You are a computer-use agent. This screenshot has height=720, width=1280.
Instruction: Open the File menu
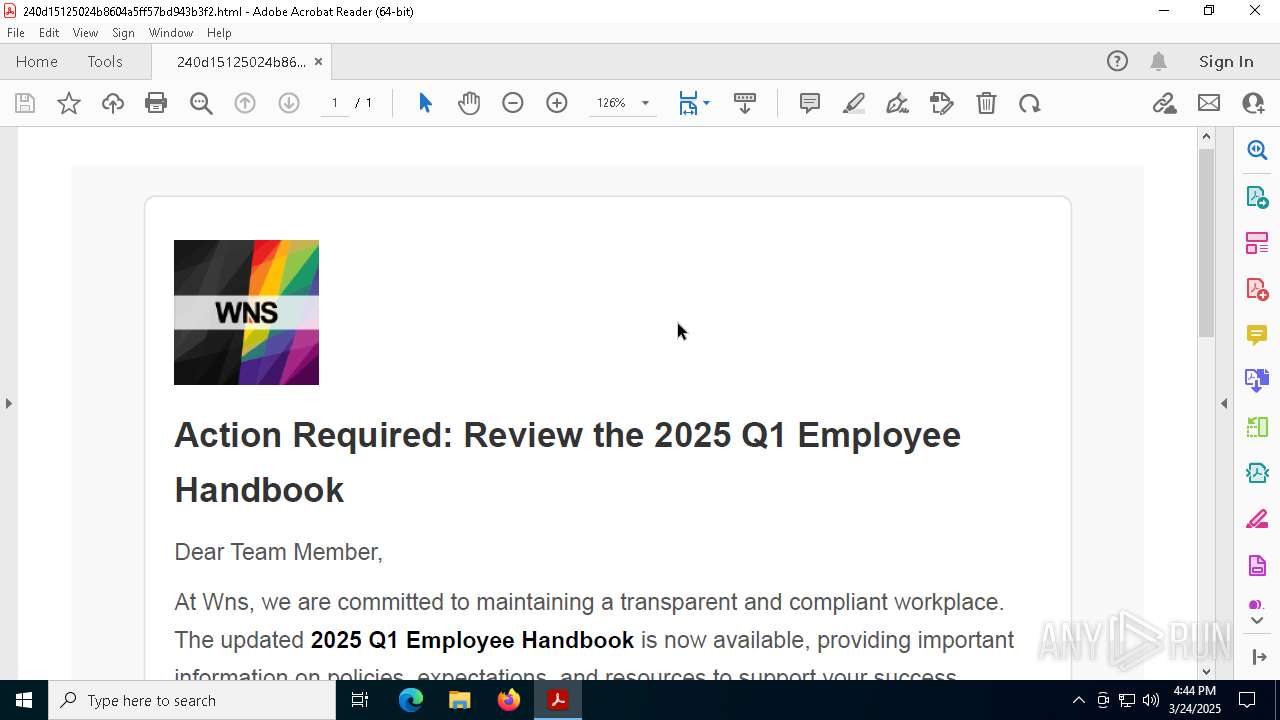pyautogui.click(x=16, y=33)
